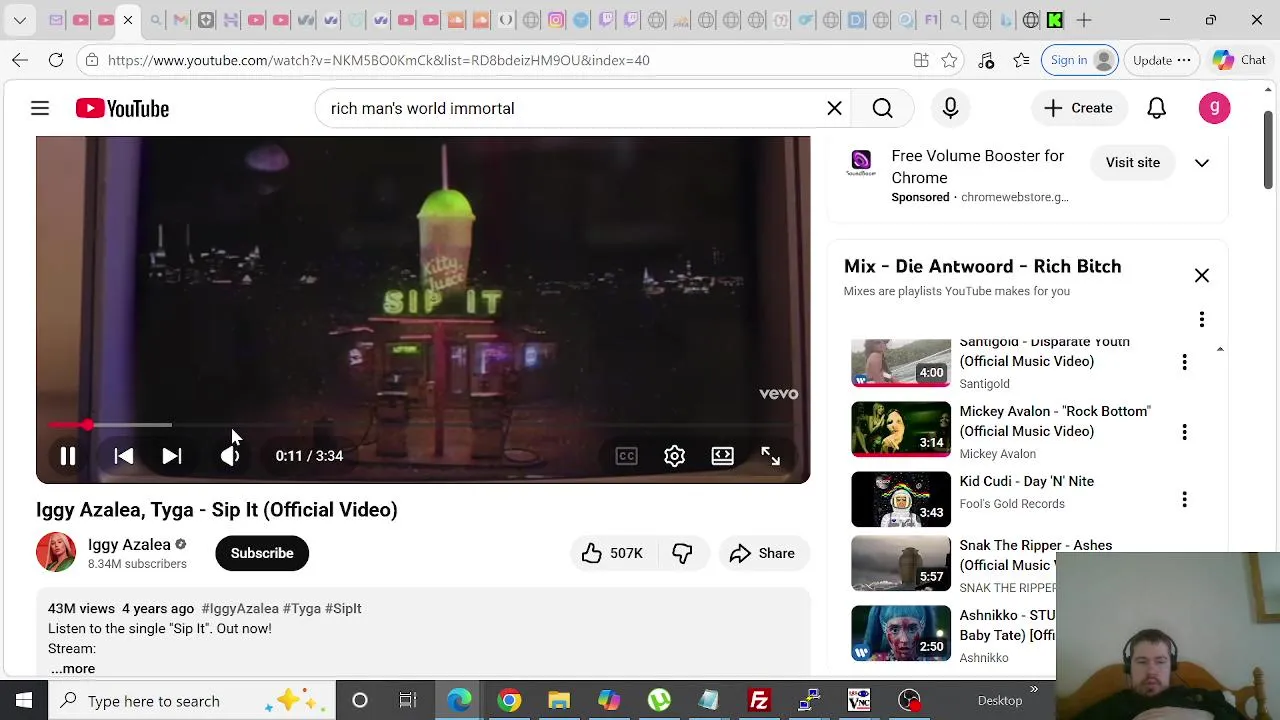
Task: Open browser favorites list icon
Action: (x=1021, y=60)
